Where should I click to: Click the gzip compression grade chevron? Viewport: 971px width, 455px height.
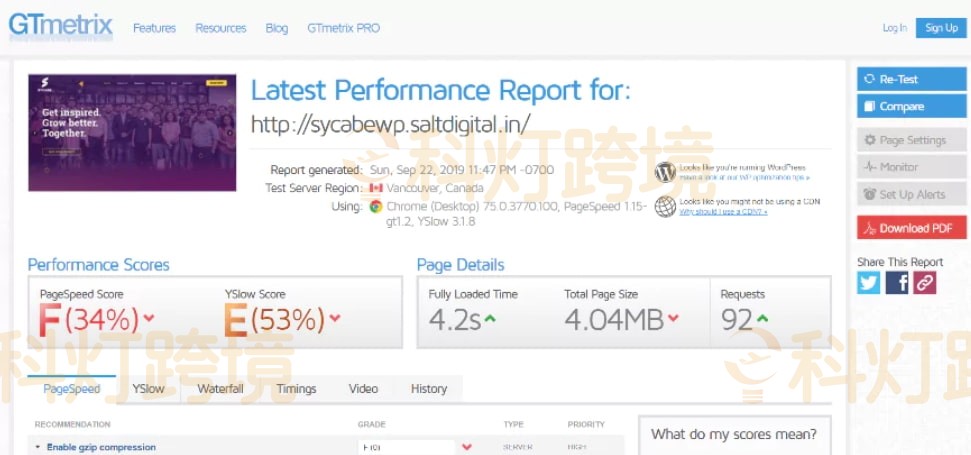[467, 447]
